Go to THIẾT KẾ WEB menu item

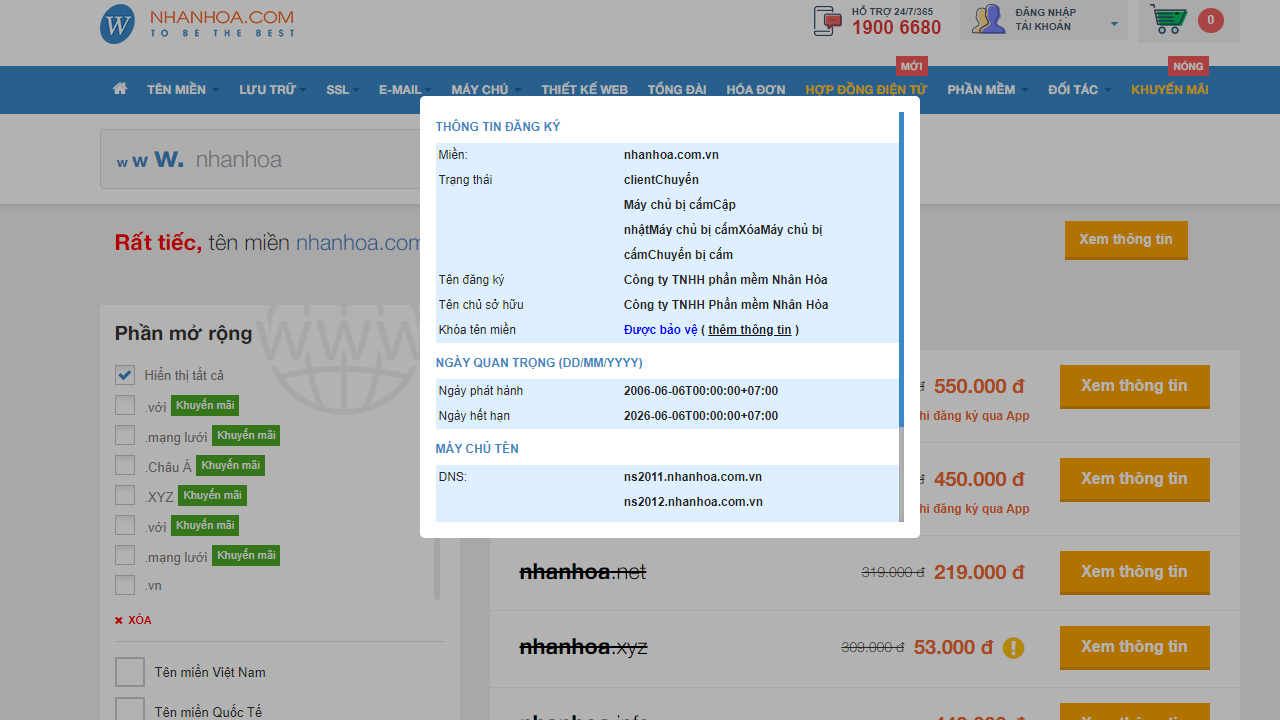[x=584, y=90]
